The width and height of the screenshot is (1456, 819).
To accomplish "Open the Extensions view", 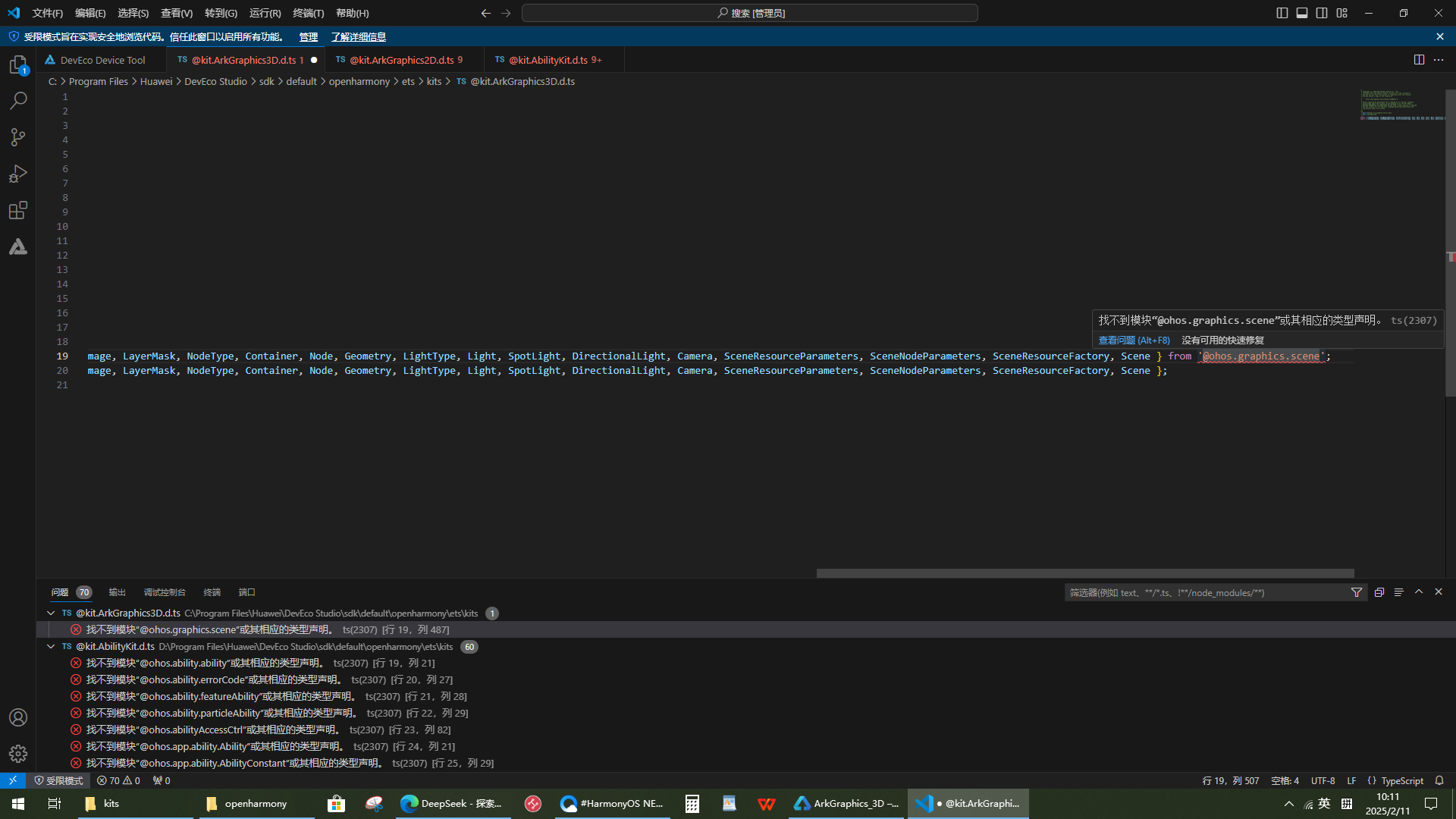I will 18,210.
